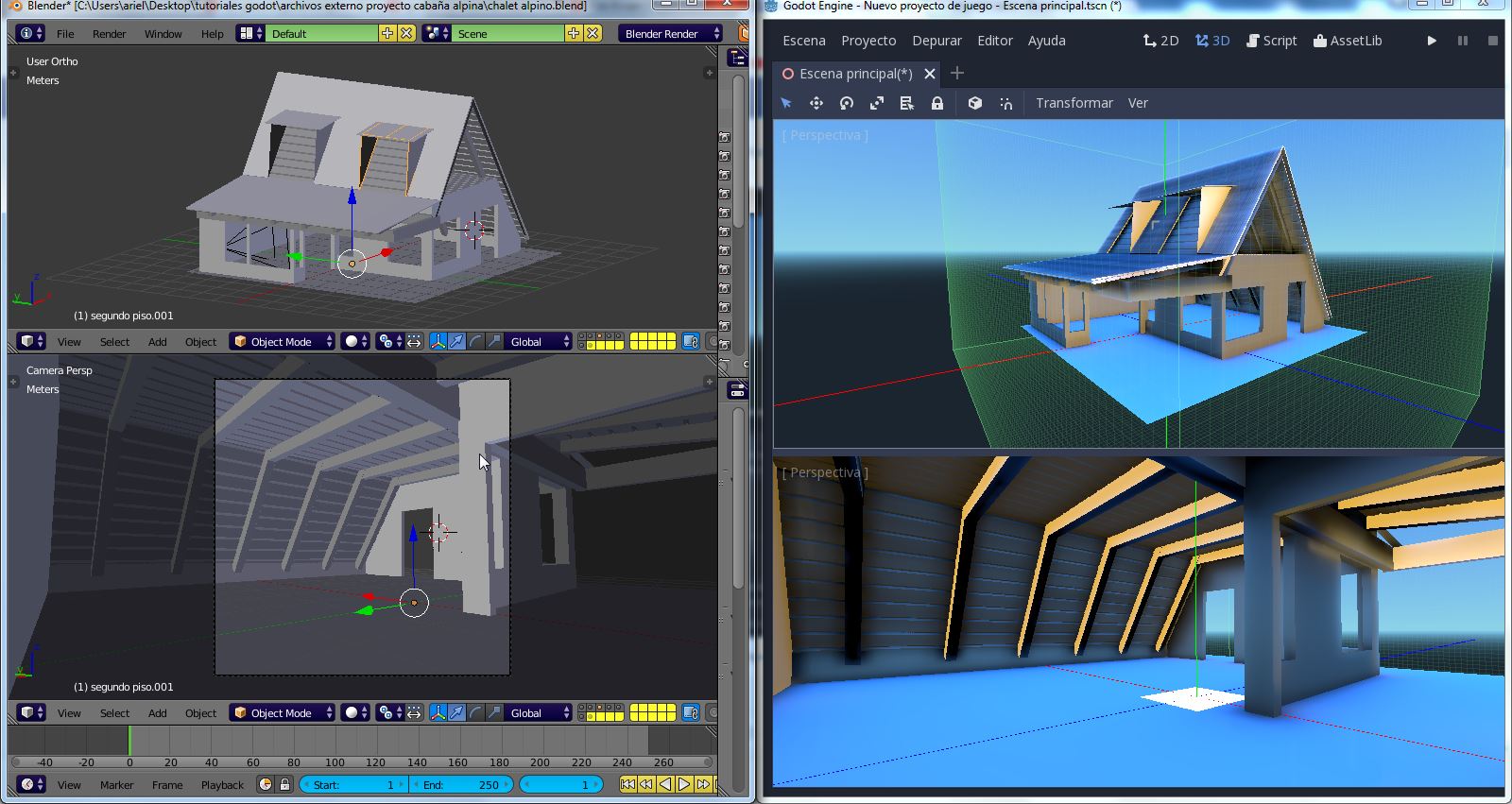Click the timeline End frame field

(x=461, y=784)
